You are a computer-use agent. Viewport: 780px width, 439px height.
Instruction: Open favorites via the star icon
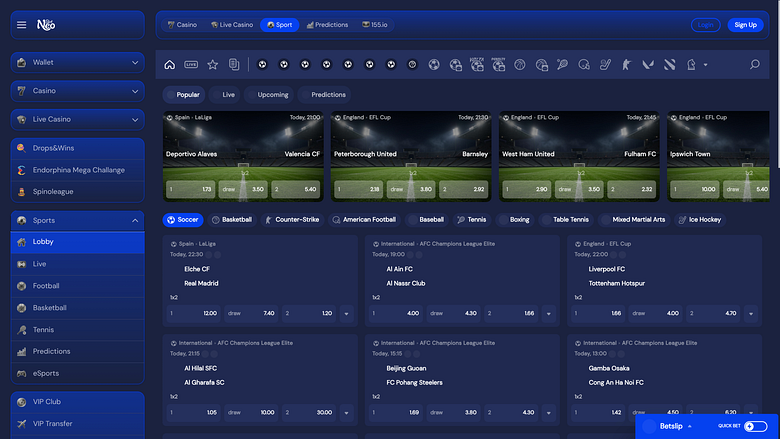point(212,65)
